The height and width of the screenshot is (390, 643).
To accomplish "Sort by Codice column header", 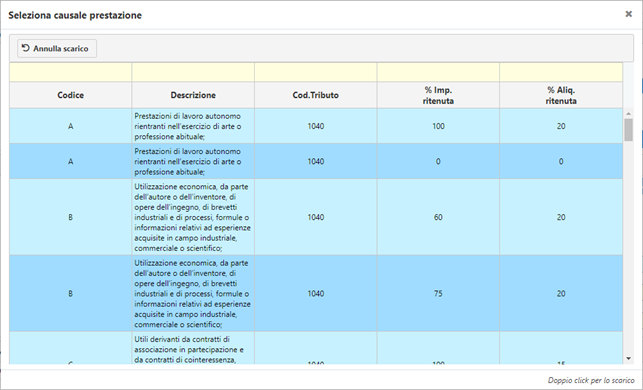I will click(71, 95).
